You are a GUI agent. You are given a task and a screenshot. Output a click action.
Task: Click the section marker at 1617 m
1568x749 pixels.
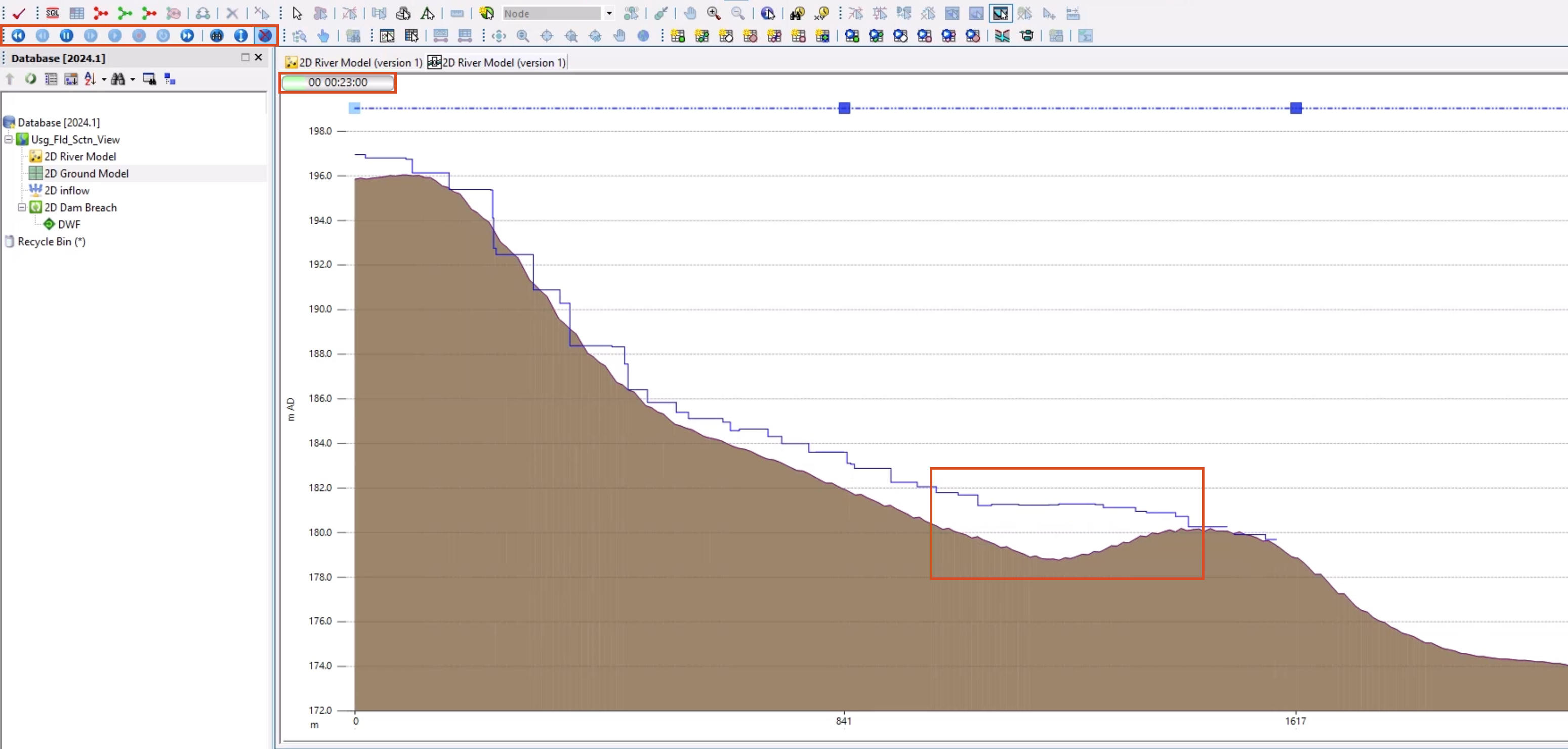(x=1296, y=108)
